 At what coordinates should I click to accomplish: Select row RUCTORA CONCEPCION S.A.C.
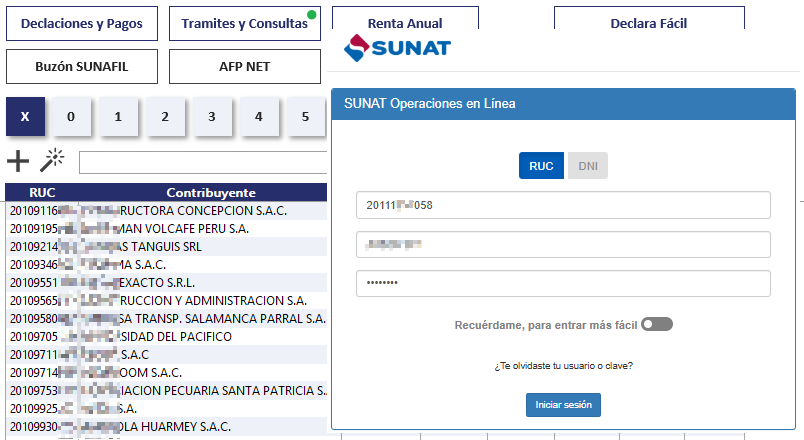click(166, 210)
